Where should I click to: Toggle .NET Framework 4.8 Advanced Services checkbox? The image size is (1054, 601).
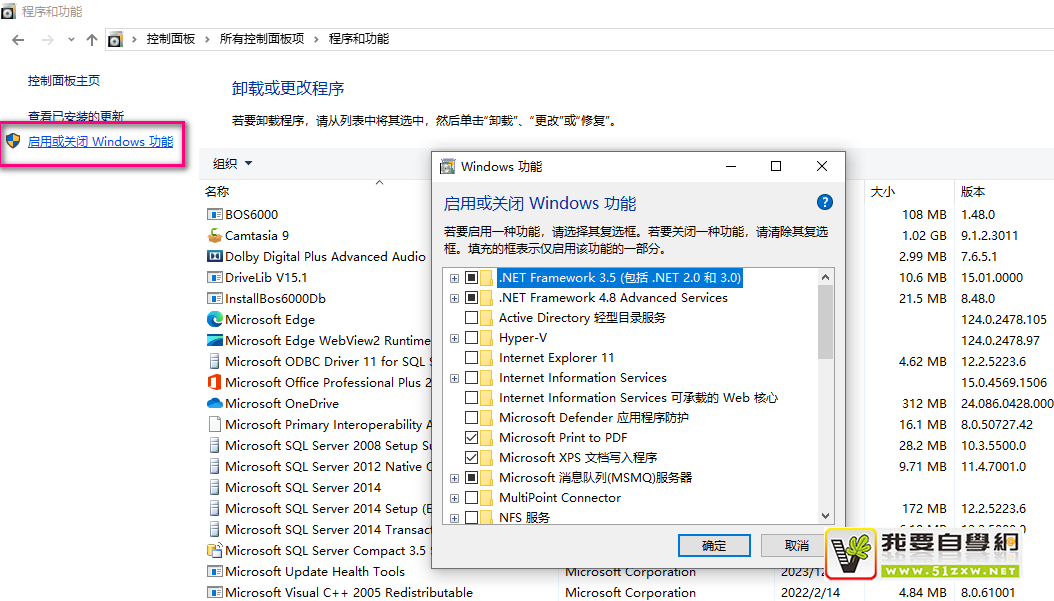coord(471,298)
